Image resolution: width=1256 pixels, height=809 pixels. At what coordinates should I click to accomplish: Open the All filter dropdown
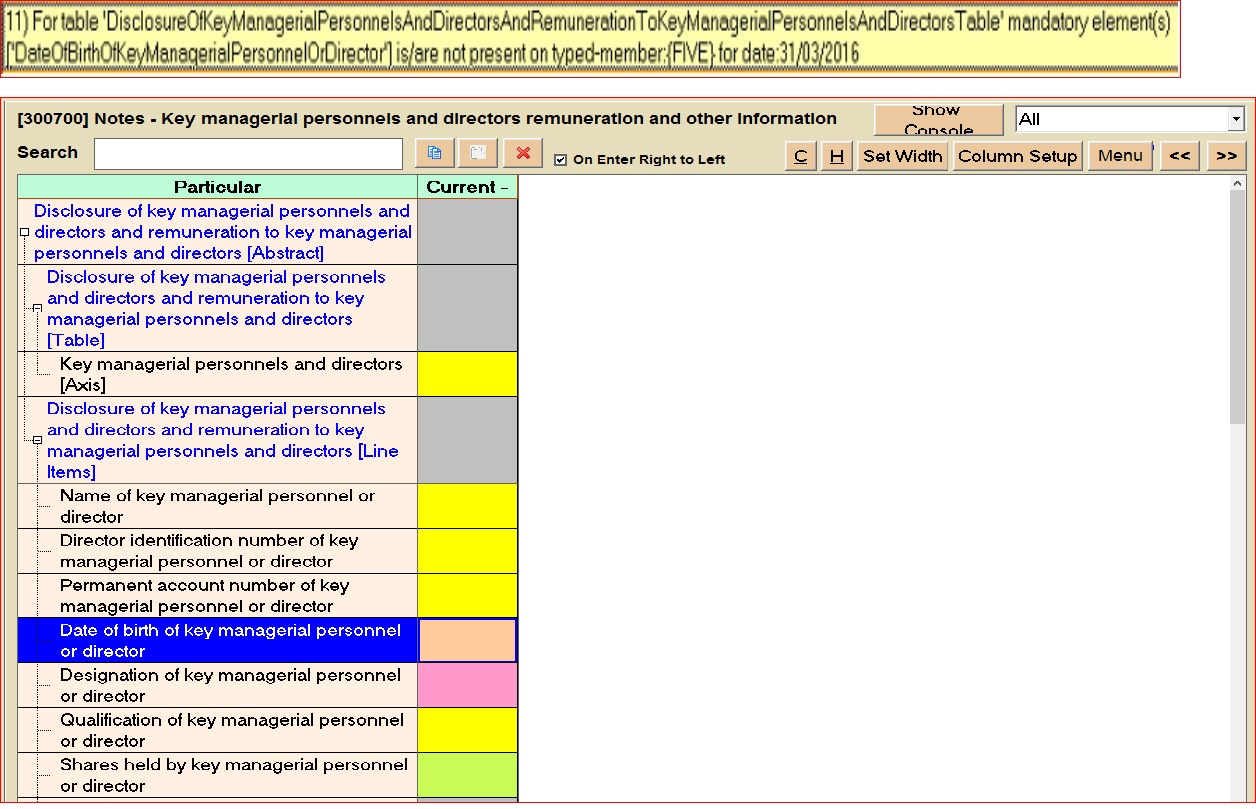tap(1235, 120)
